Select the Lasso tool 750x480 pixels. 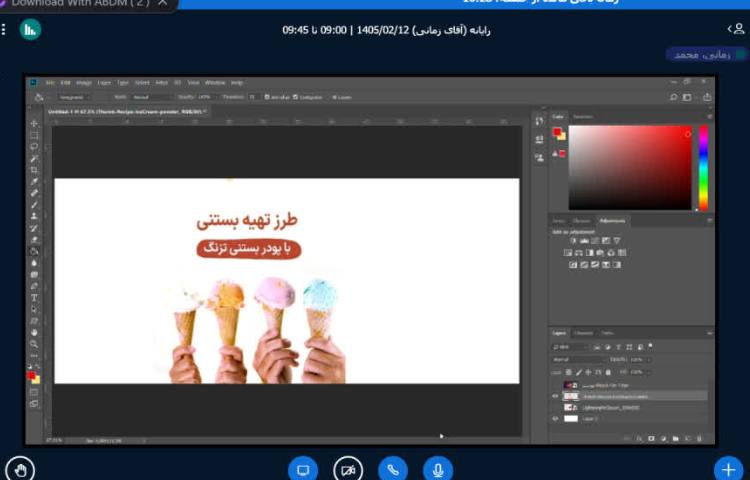[34, 147]
